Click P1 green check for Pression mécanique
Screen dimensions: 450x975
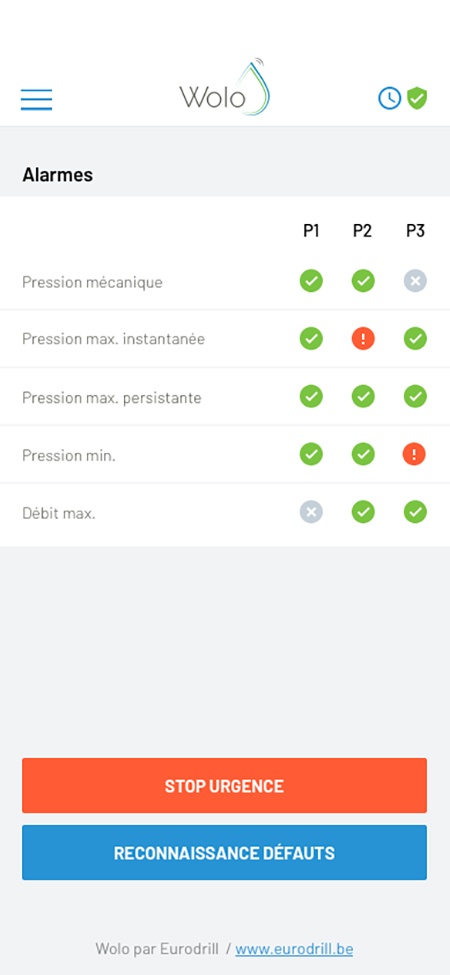pos(311,281)
